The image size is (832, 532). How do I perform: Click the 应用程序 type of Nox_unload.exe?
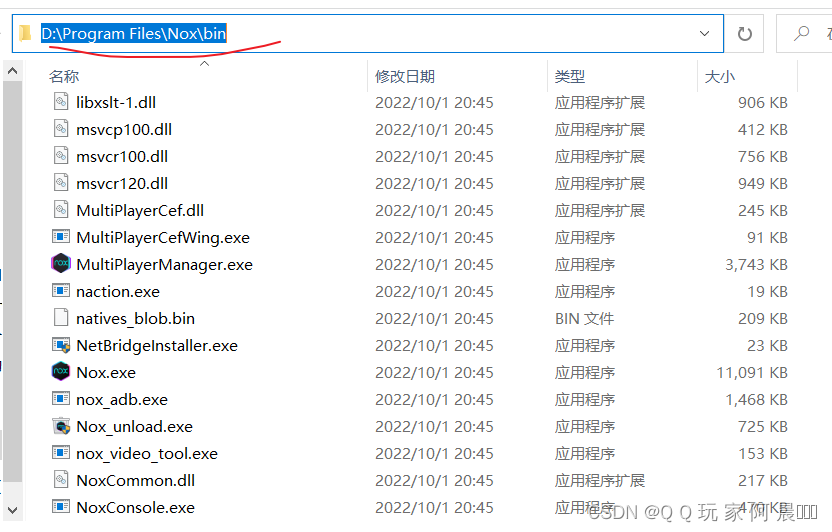coord(585,427)
